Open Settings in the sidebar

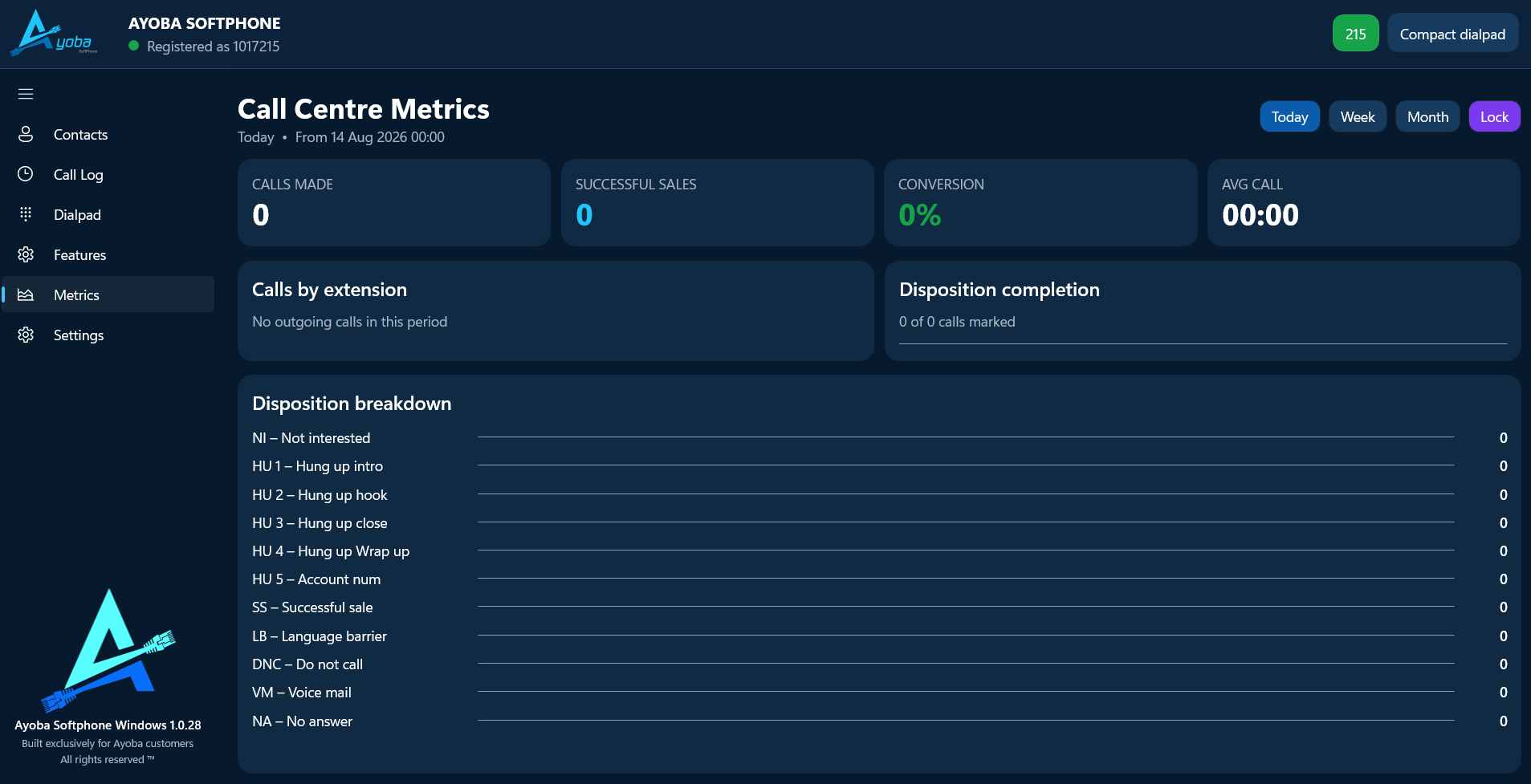[x=108, y=335]
